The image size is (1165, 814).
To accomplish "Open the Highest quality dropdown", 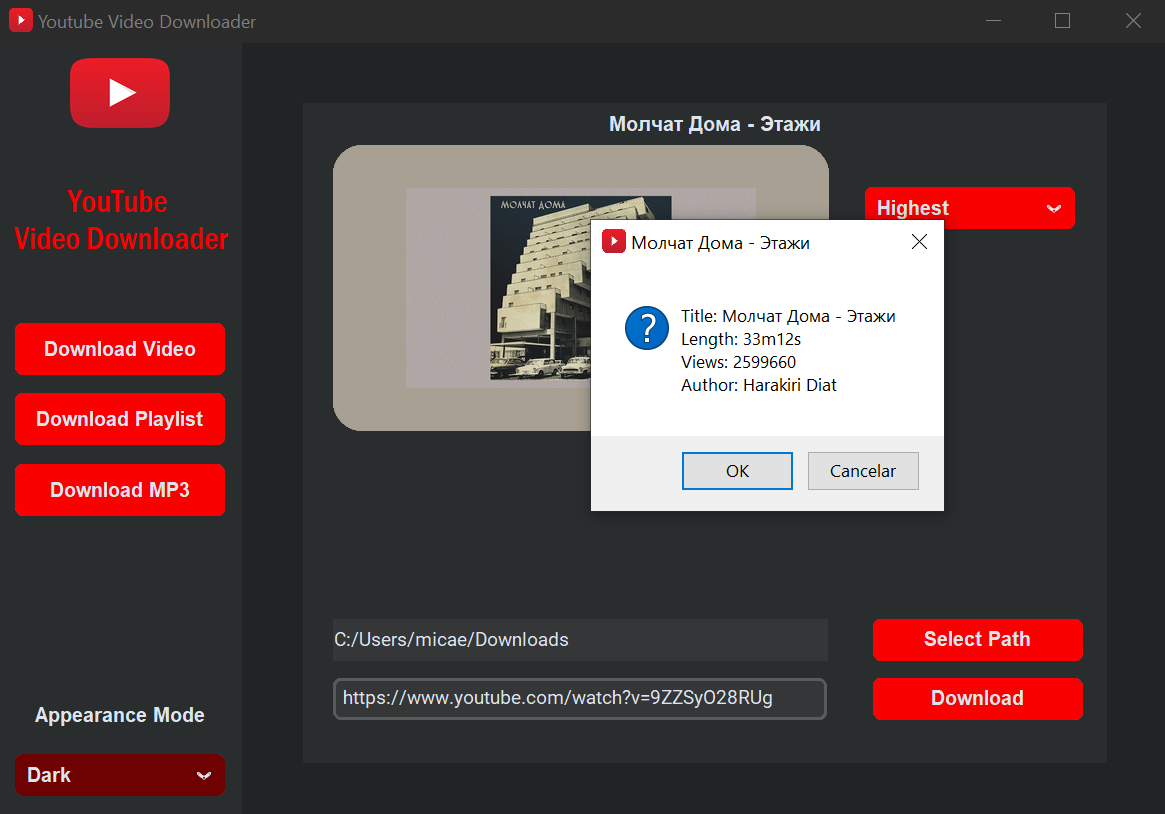I will point(969,208).
